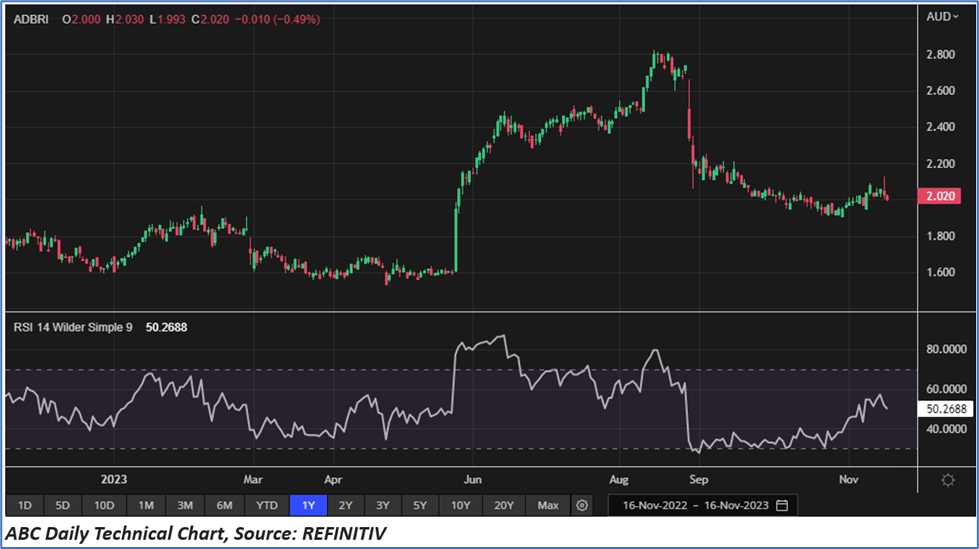The width and height of the screenshot is (979, 549).
Task: Click the 2.600 price axis label
Action: click(x=940, y=91)
